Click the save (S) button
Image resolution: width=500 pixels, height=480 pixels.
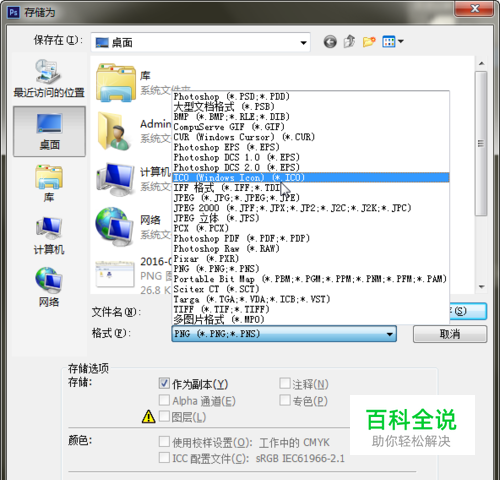coord(468,311)
